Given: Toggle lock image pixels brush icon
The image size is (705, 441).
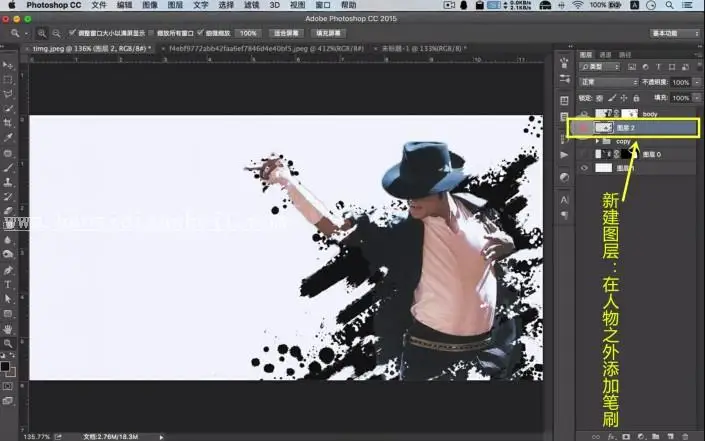Looking at the screenshot, I should (611, 98).
